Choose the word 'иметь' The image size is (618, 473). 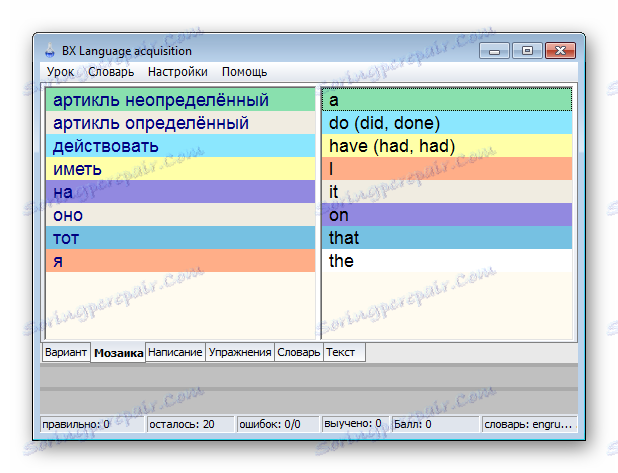click(181, 169)
